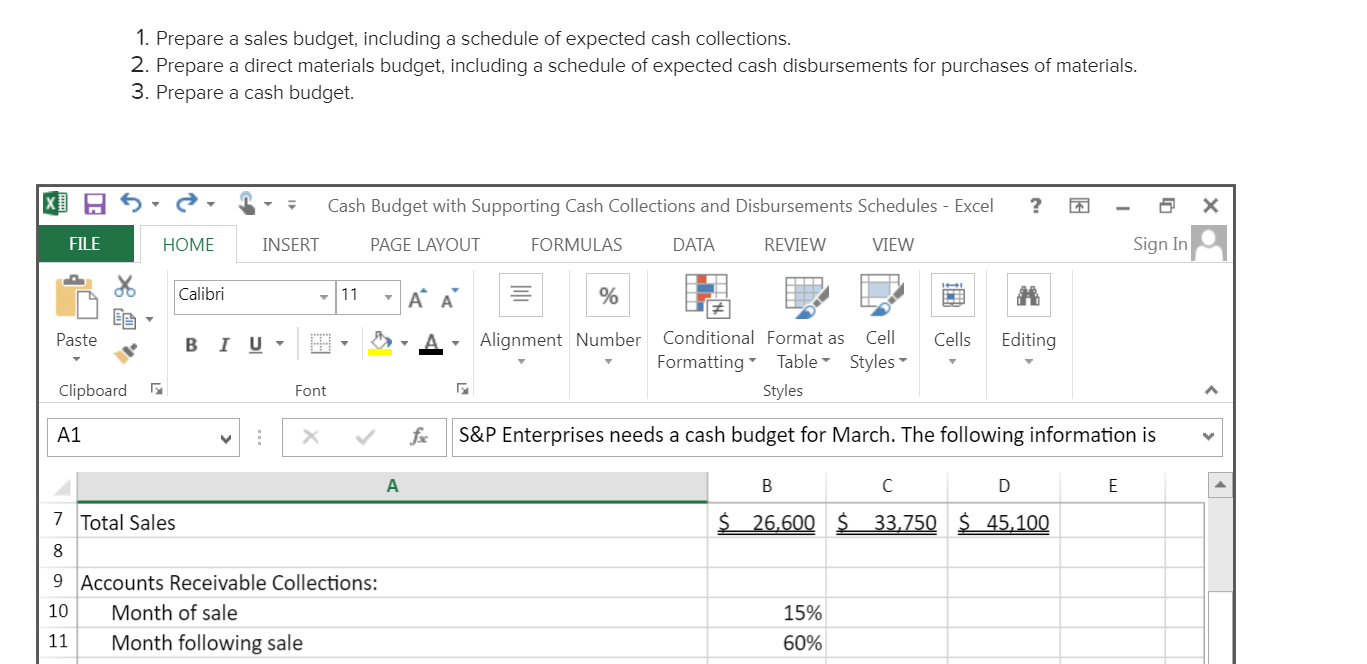Click the touch mode icon
The image size is (1367, 664).
[246, 205]
